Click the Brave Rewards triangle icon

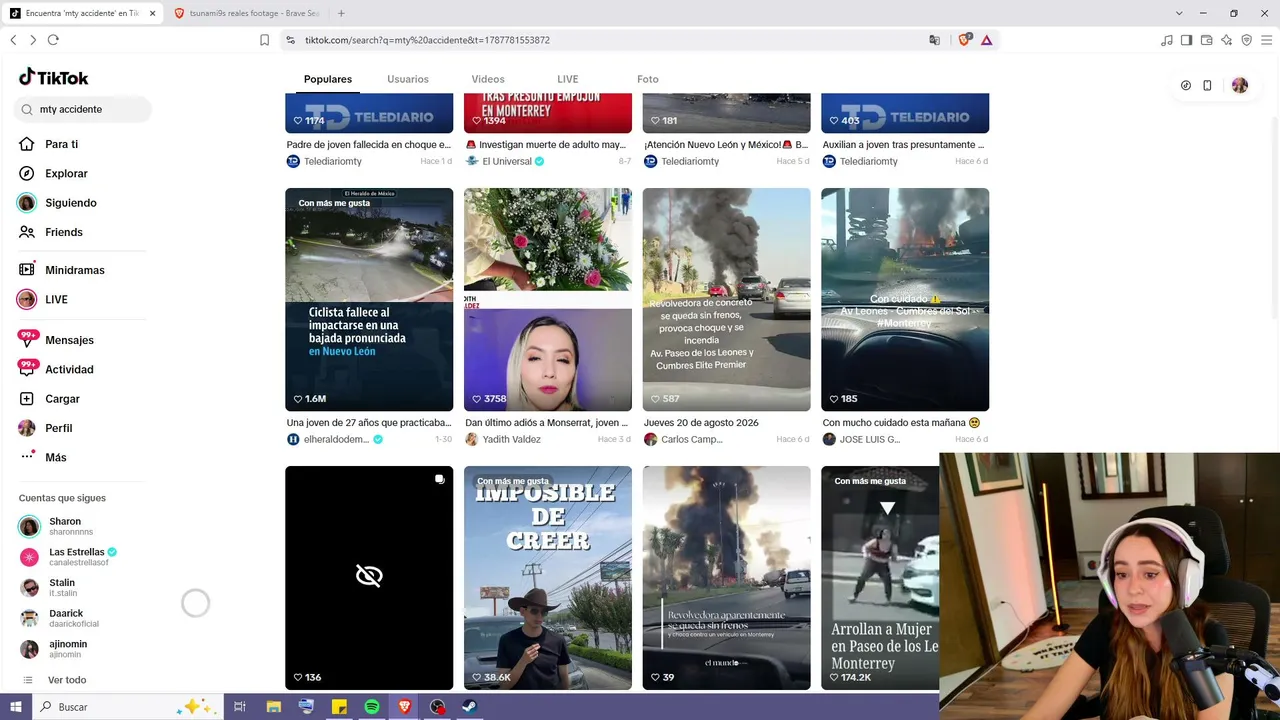[986, 40]
